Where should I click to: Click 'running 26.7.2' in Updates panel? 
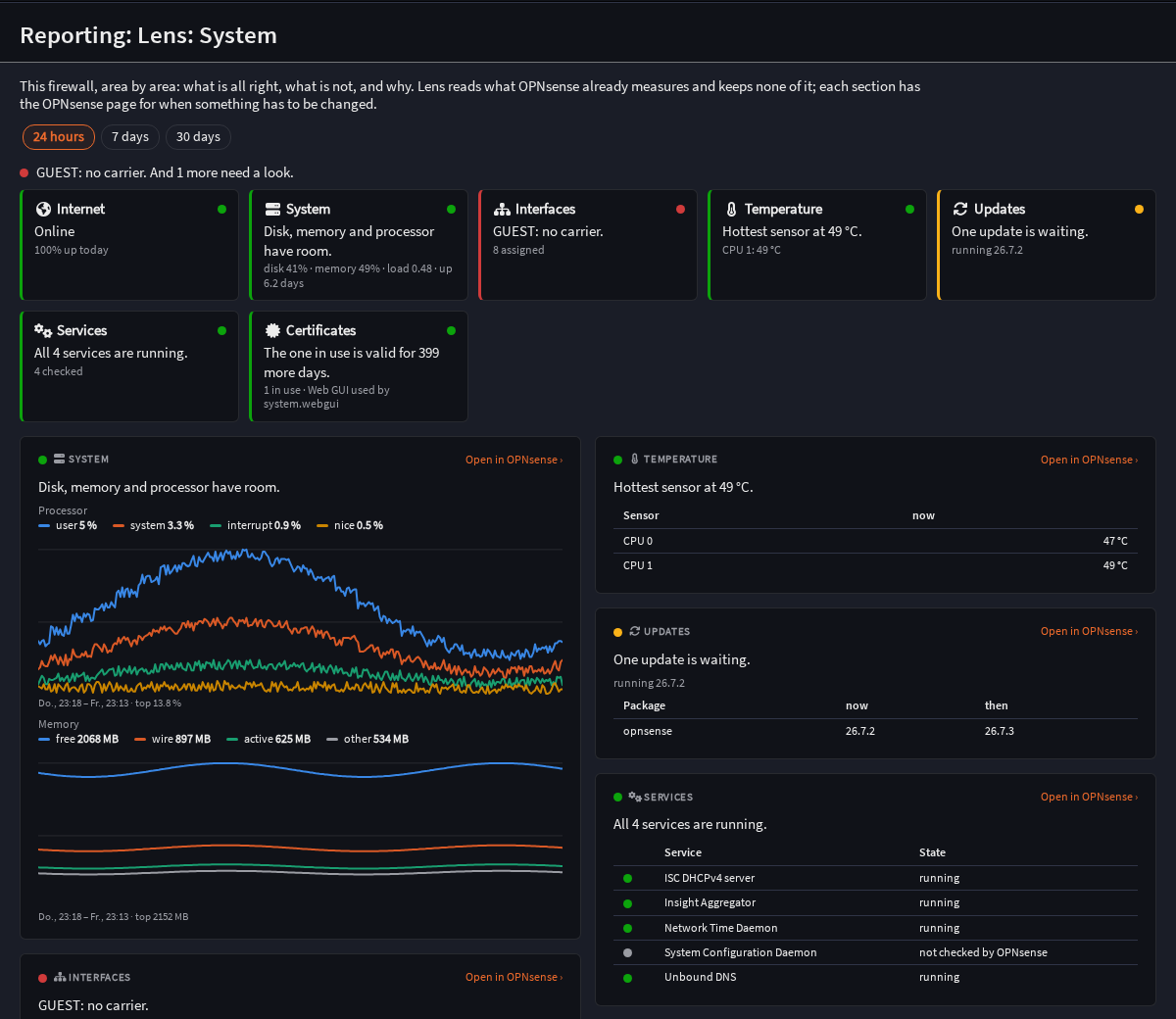click(x=649, y=683)
